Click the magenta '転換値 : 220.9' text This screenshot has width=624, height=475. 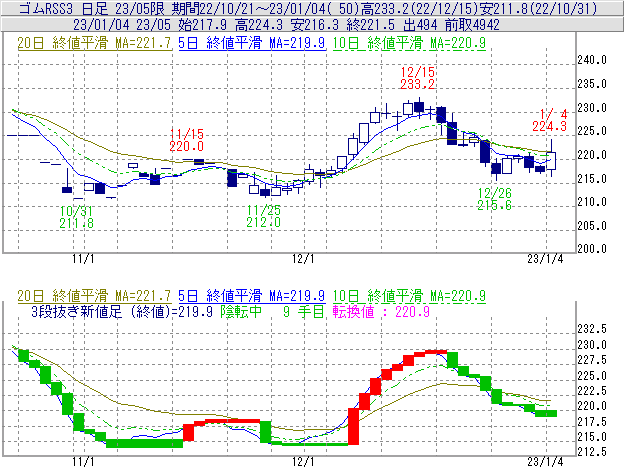tap(381, 311)
